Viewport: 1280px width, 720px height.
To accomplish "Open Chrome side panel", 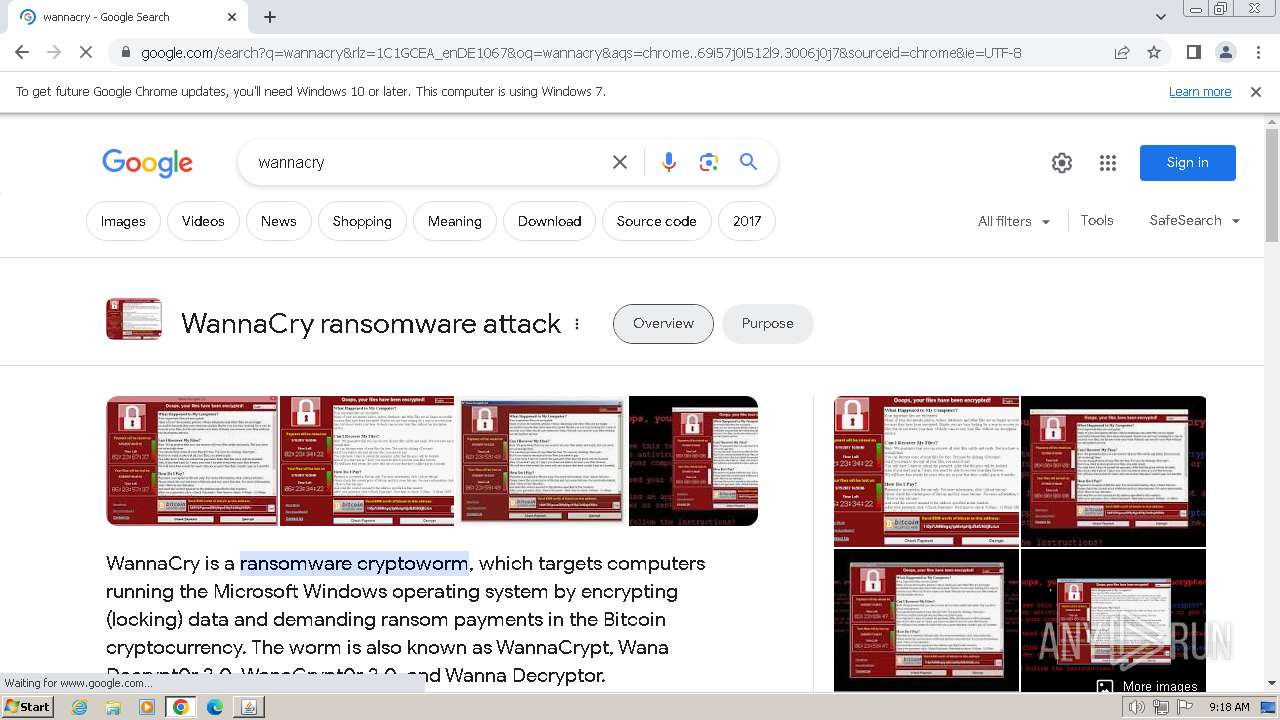I will pyautogui.click(x=1194, y=53).
